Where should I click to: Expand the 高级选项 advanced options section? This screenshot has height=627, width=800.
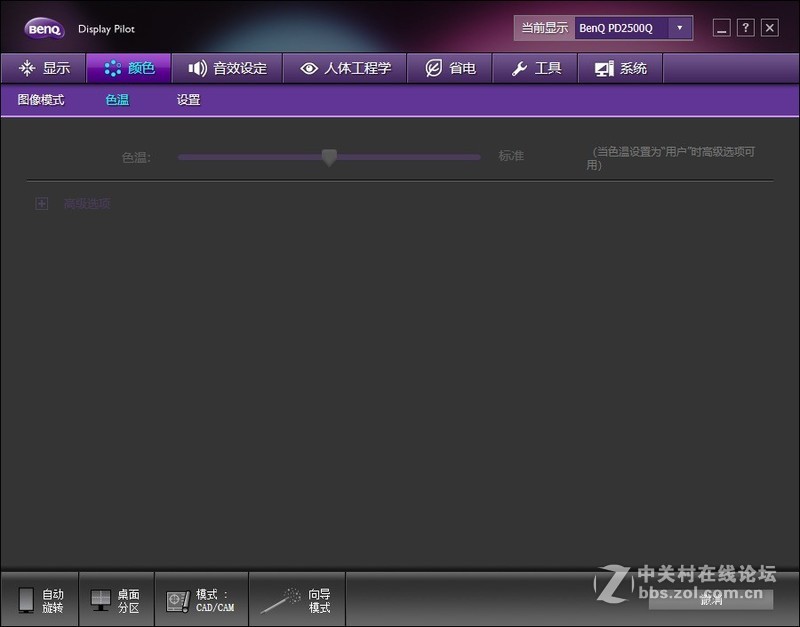(x=41, y=203)
